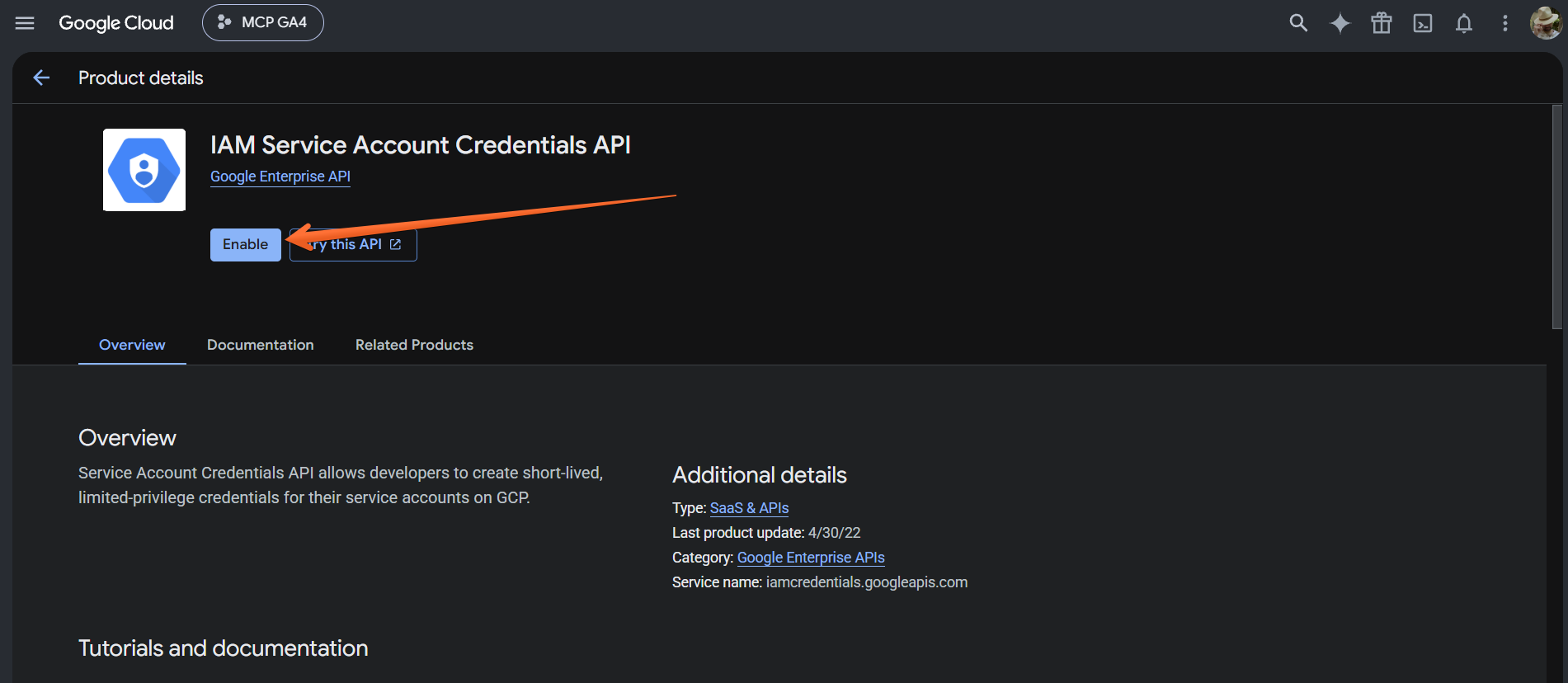Image resolution: width=1568 pixels, height=683 pixels.
Task: Activate the Cloud Shell terminal icon
Action: (1423, 23)
